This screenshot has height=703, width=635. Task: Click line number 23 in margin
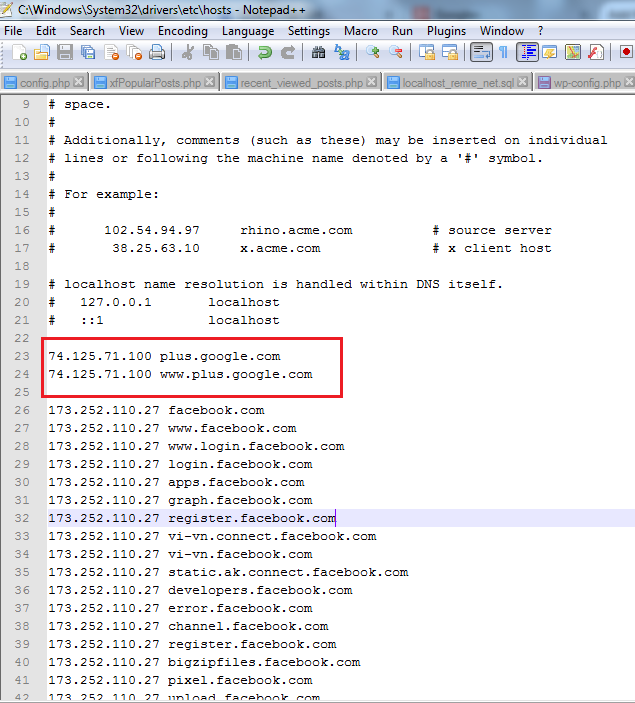(22, 356)
